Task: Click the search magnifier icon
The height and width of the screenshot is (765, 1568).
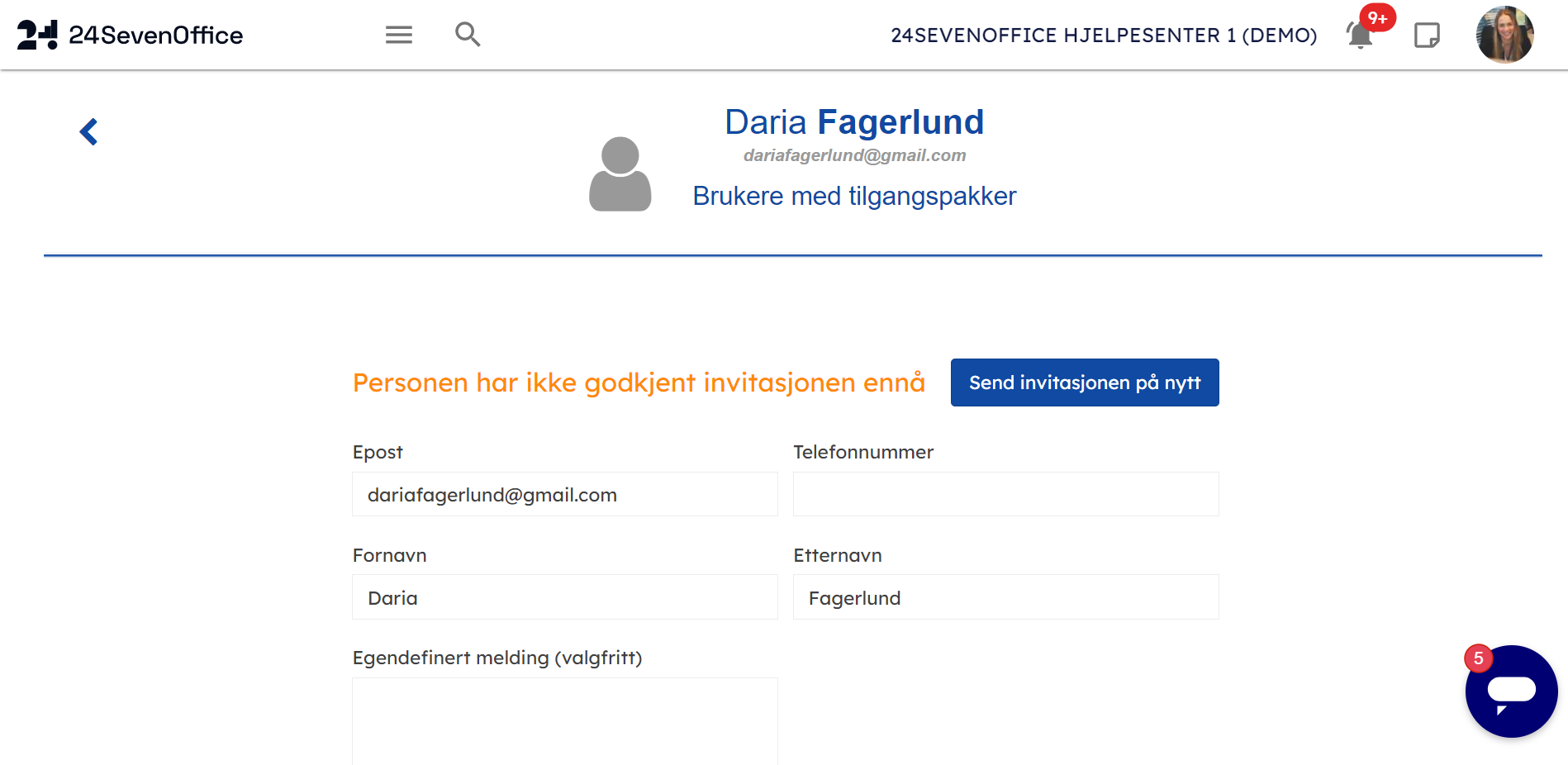Action: tap(468, 35)
